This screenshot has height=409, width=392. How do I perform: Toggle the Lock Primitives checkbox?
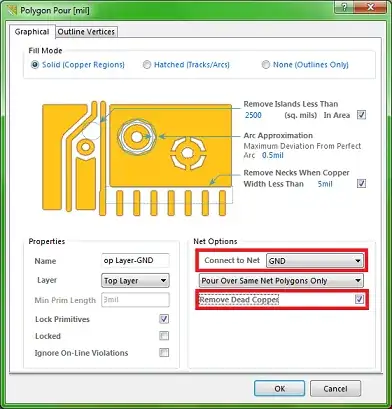click(x=164, y=319)
